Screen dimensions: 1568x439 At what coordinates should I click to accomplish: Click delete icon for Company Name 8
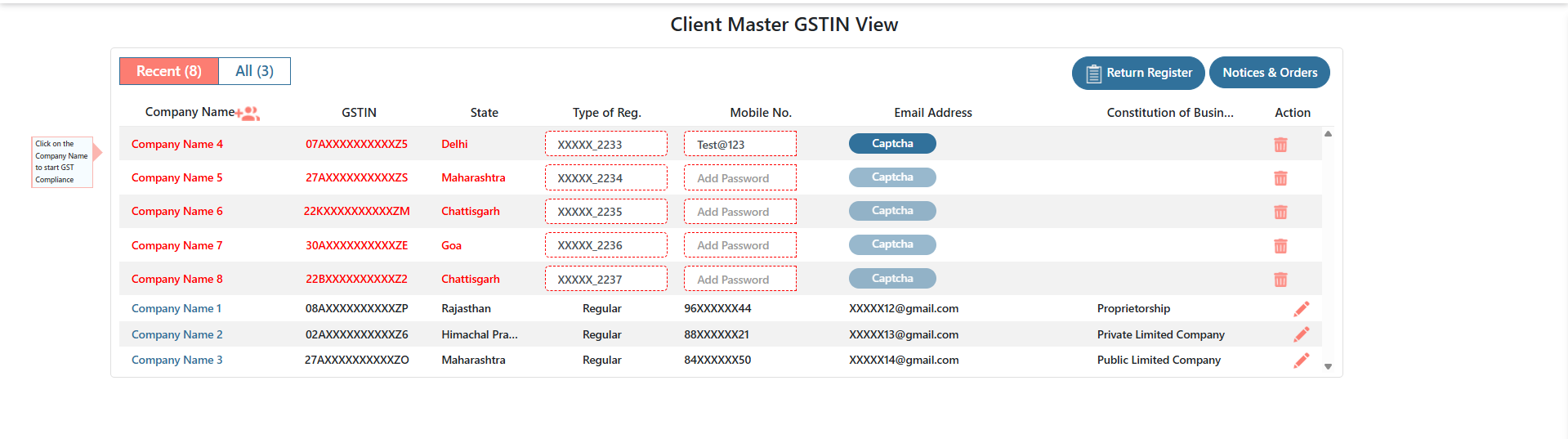[x=1280, y=280]
